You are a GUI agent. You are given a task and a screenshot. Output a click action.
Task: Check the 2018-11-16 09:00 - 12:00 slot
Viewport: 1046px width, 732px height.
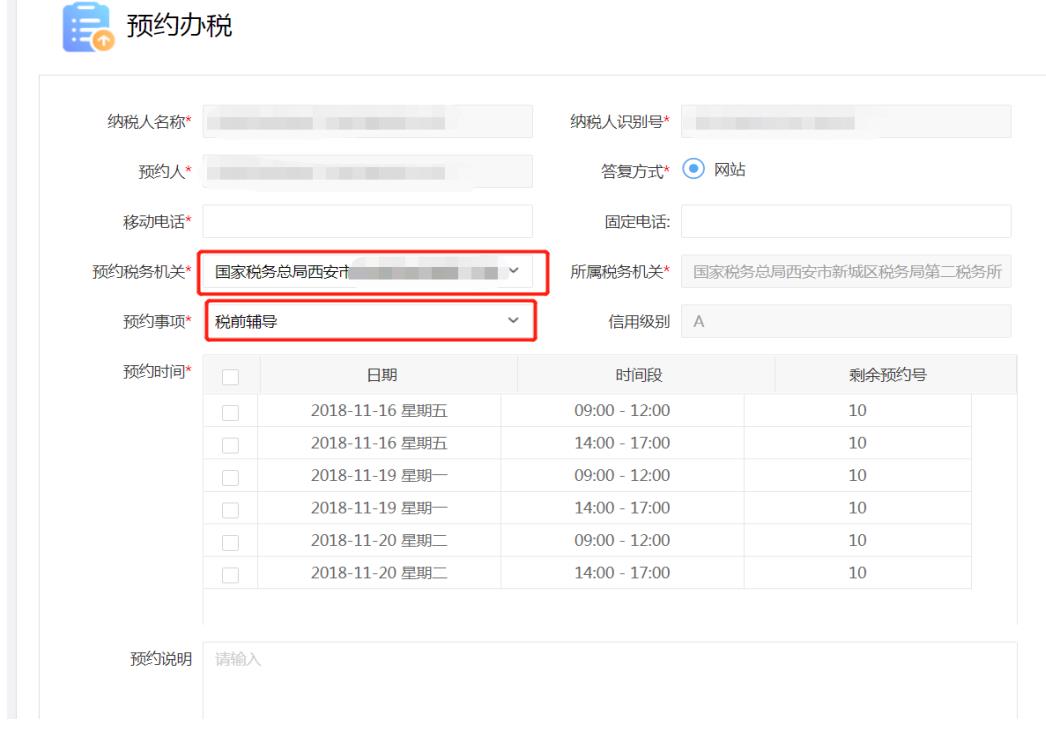231,411
